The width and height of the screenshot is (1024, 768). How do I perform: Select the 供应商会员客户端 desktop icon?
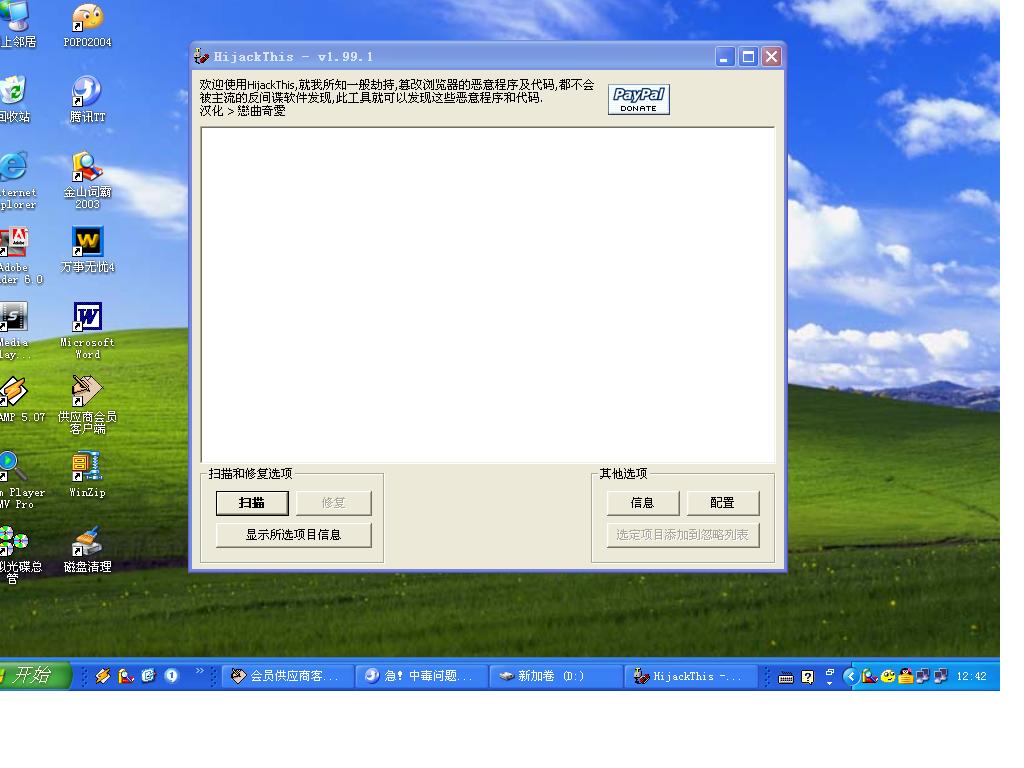pyautogui.click(x=88, y=405)
